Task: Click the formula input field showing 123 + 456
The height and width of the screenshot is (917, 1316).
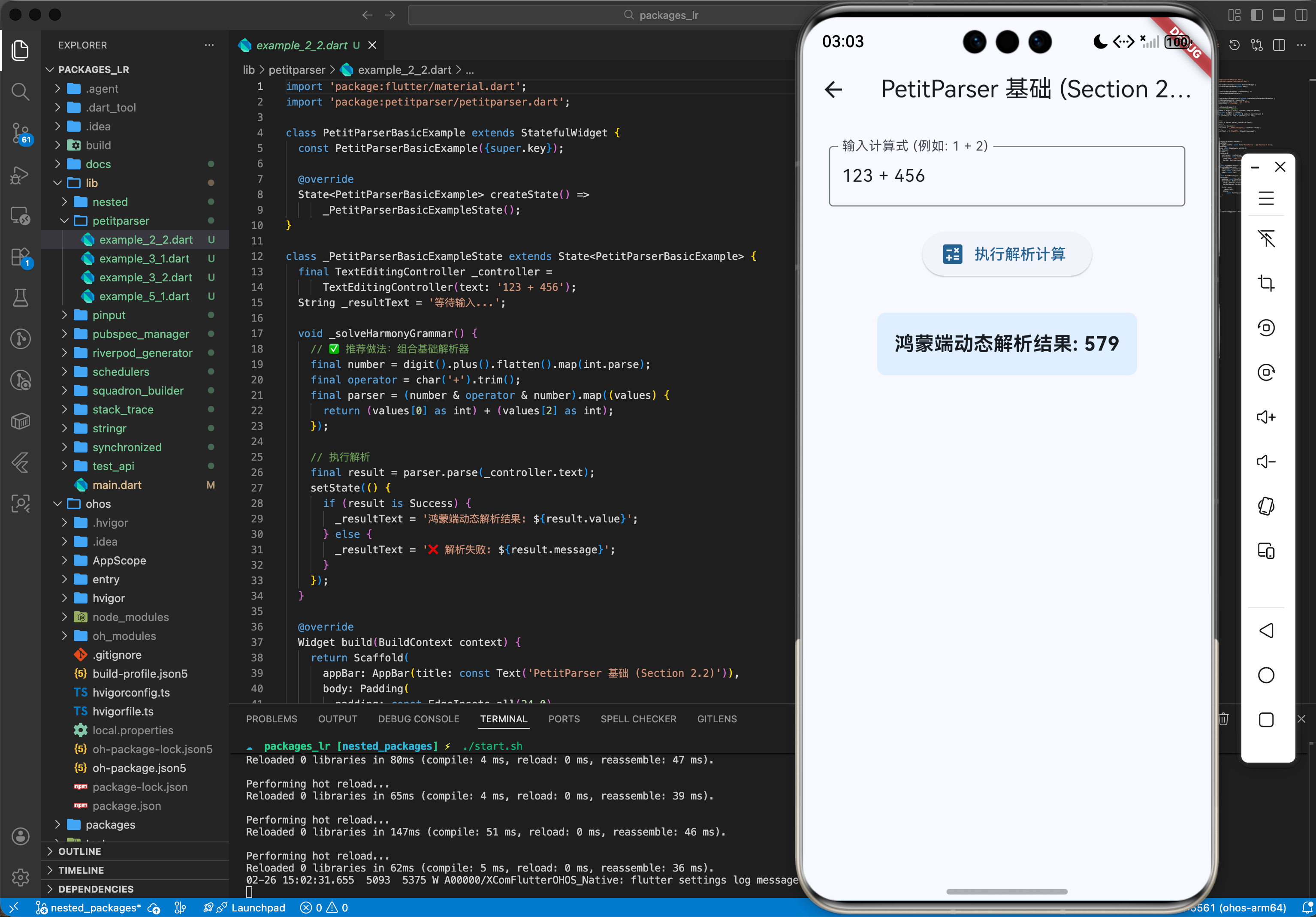Action: pyautogui.click(x=1006, y=176)
